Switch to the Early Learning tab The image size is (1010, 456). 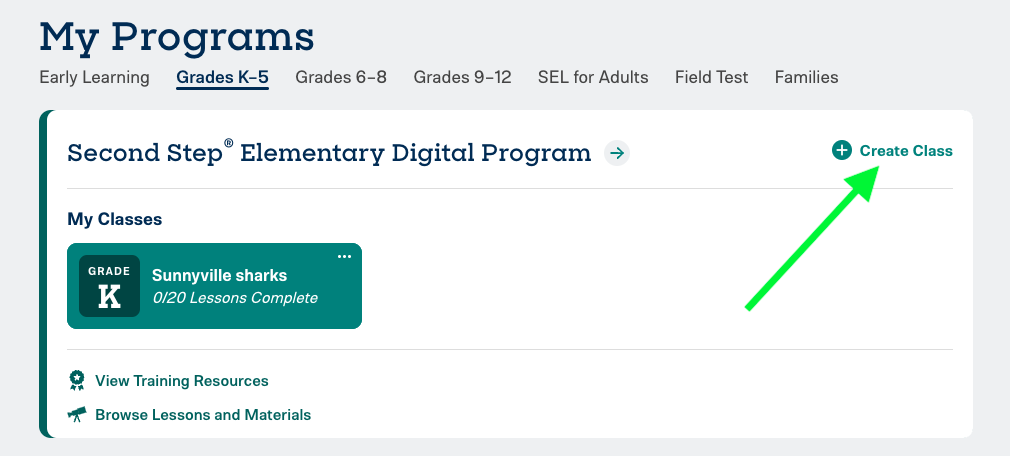(95, 77)
